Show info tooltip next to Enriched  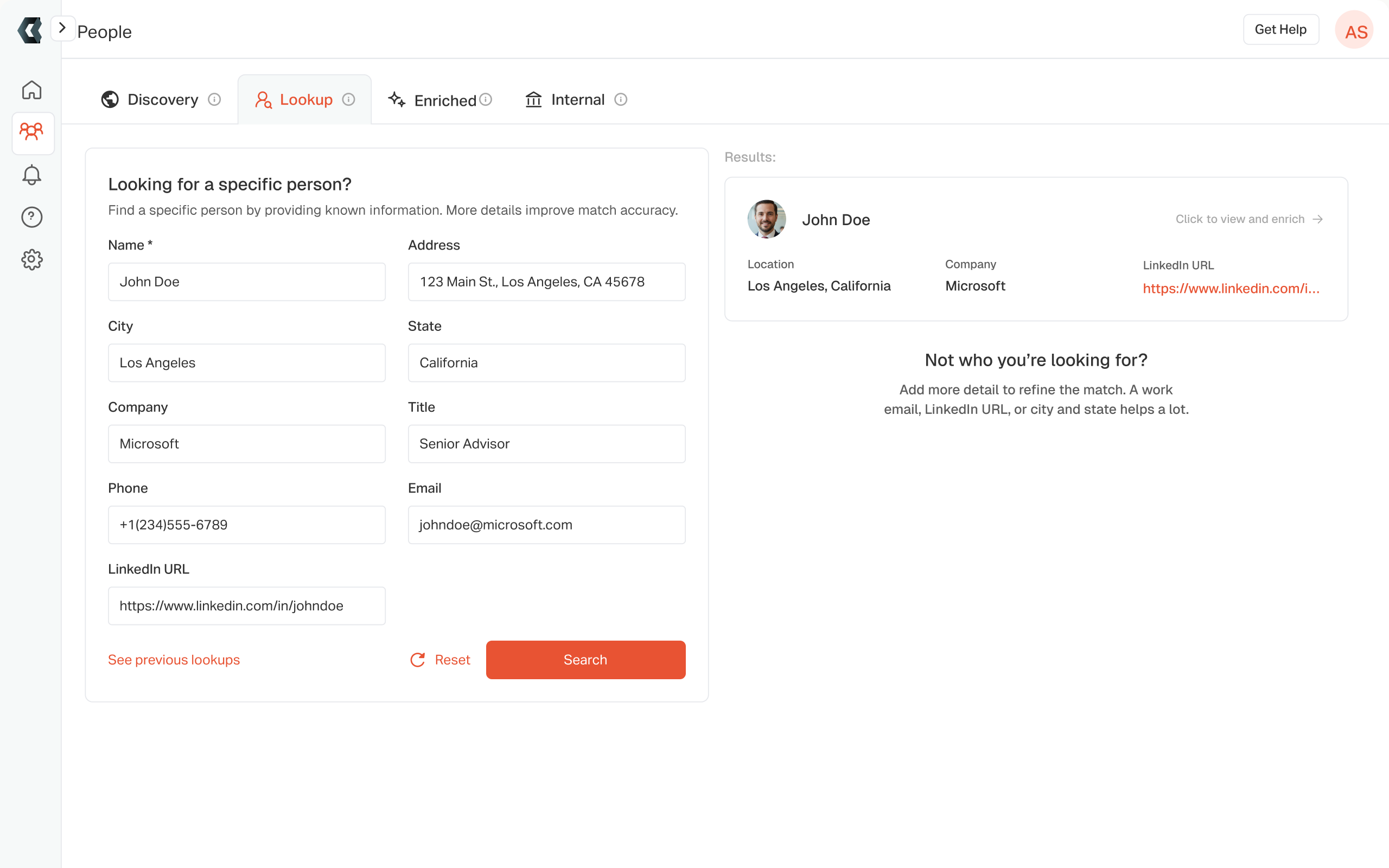[486, 99]
